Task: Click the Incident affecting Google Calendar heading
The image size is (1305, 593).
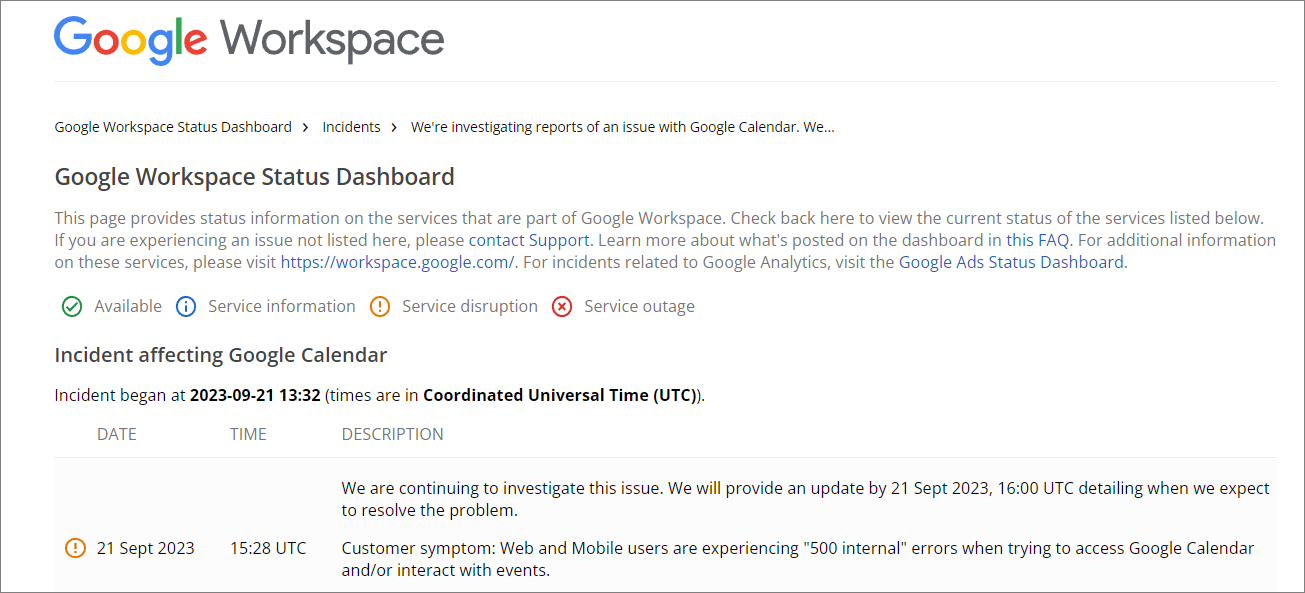Action: (x=220, y=355)
